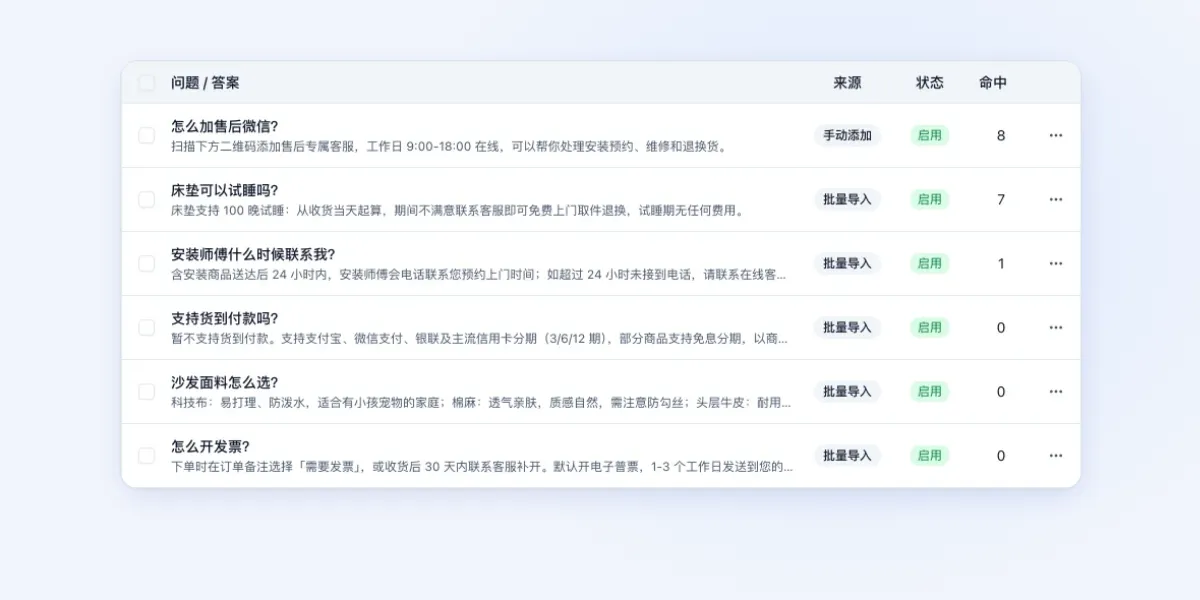Screen dimensions: 1200x600
Task: Click the 命中 column header
Action: pyautogui.click(x=993, y=83)
